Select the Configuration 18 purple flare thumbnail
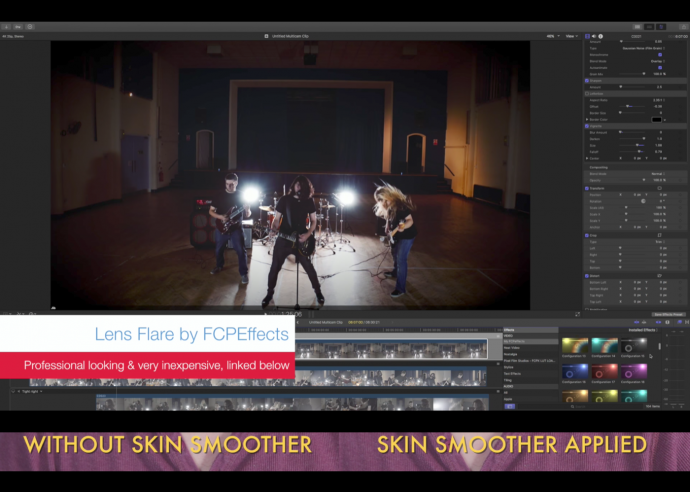690x492 pixels. (x=634, y=372)
